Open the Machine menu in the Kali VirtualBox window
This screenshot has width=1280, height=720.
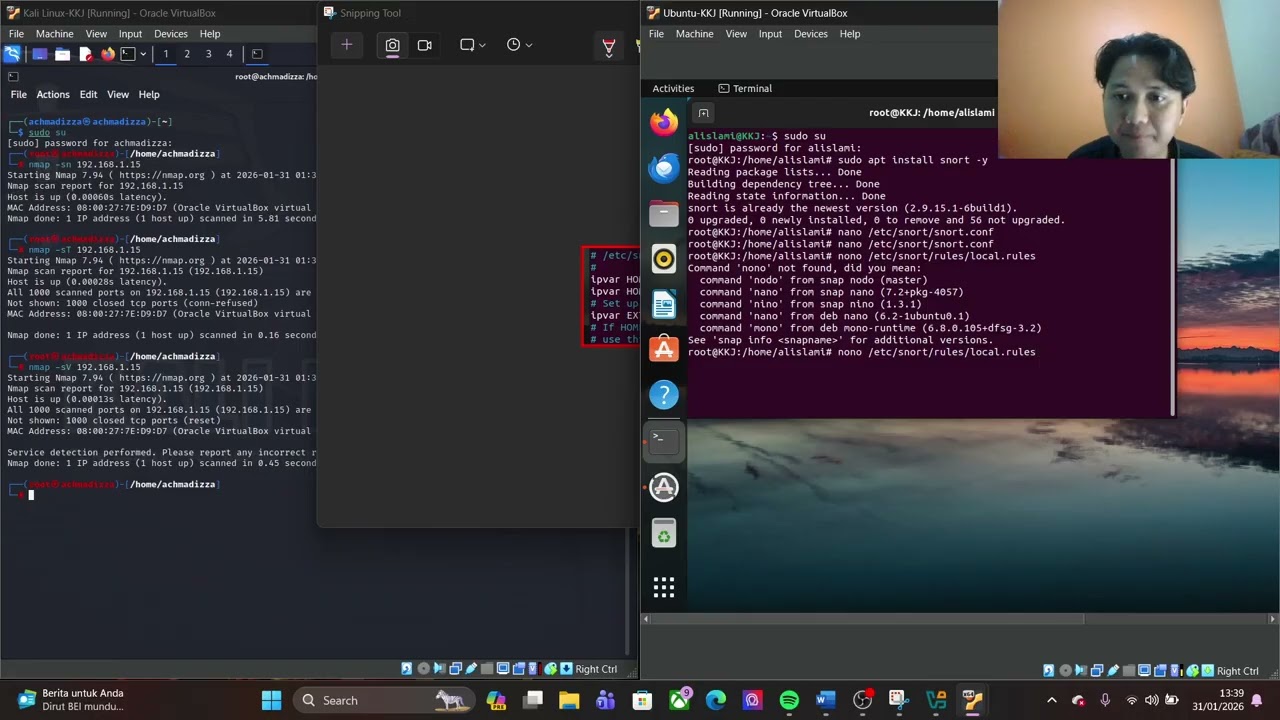(x=55, y=34)
